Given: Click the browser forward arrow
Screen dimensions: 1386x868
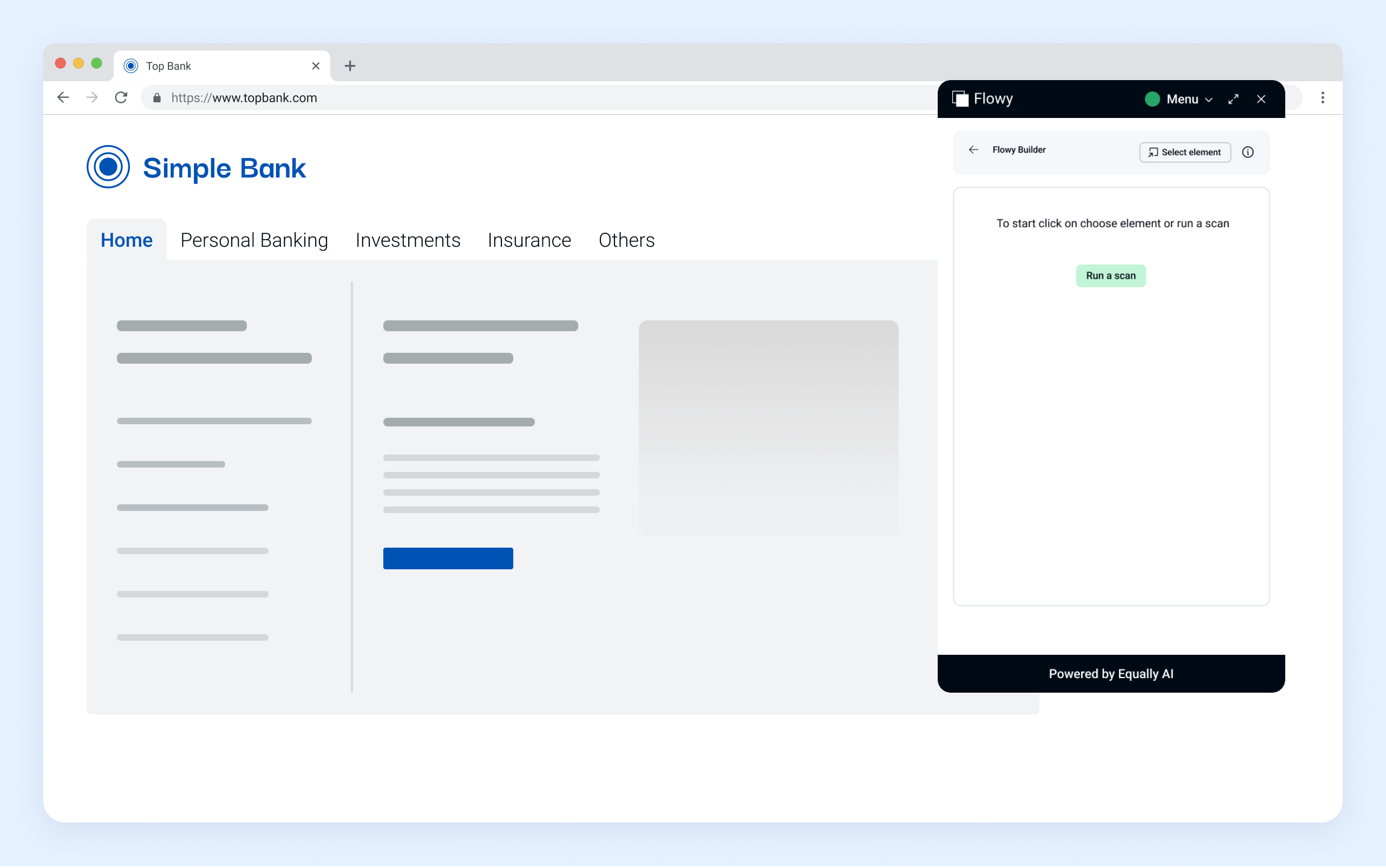Looking at the screenshot, I should point(92,97).
